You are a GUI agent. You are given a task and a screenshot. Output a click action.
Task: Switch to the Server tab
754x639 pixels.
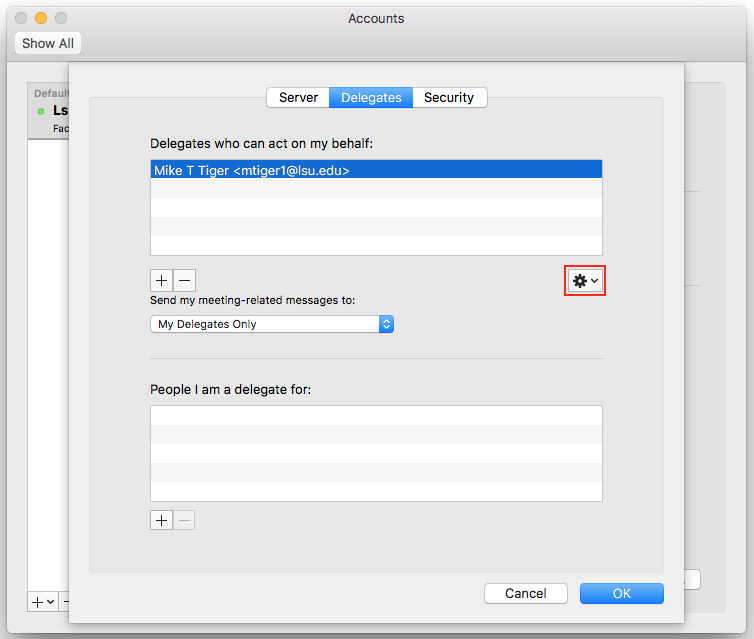(x=298, y=98)
